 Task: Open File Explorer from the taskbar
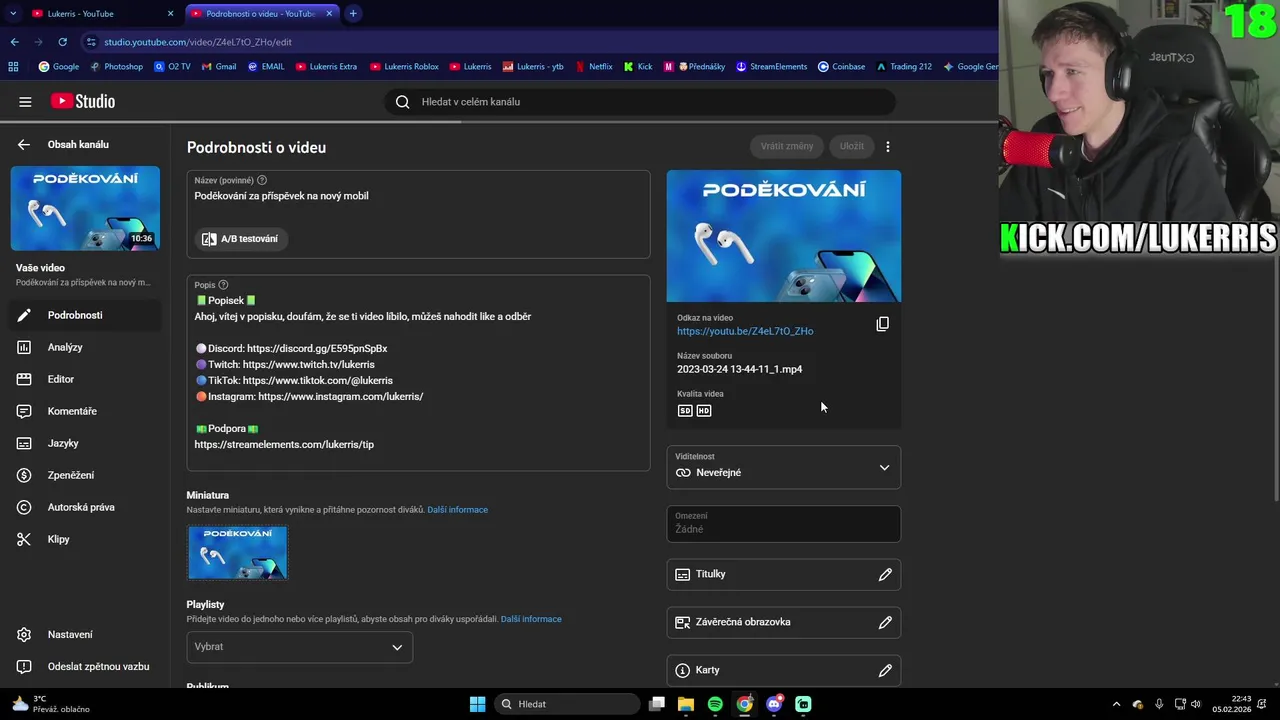point(686,704)
